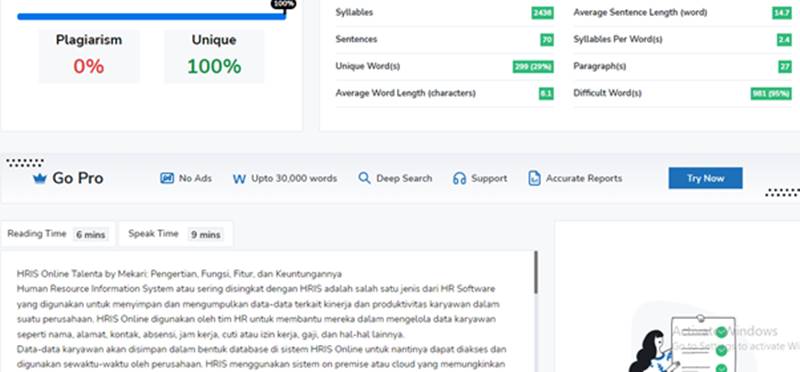This screenshot has height=372, width=800.
Task: Click the Try Now button
Action: click(x=705, y=178)
